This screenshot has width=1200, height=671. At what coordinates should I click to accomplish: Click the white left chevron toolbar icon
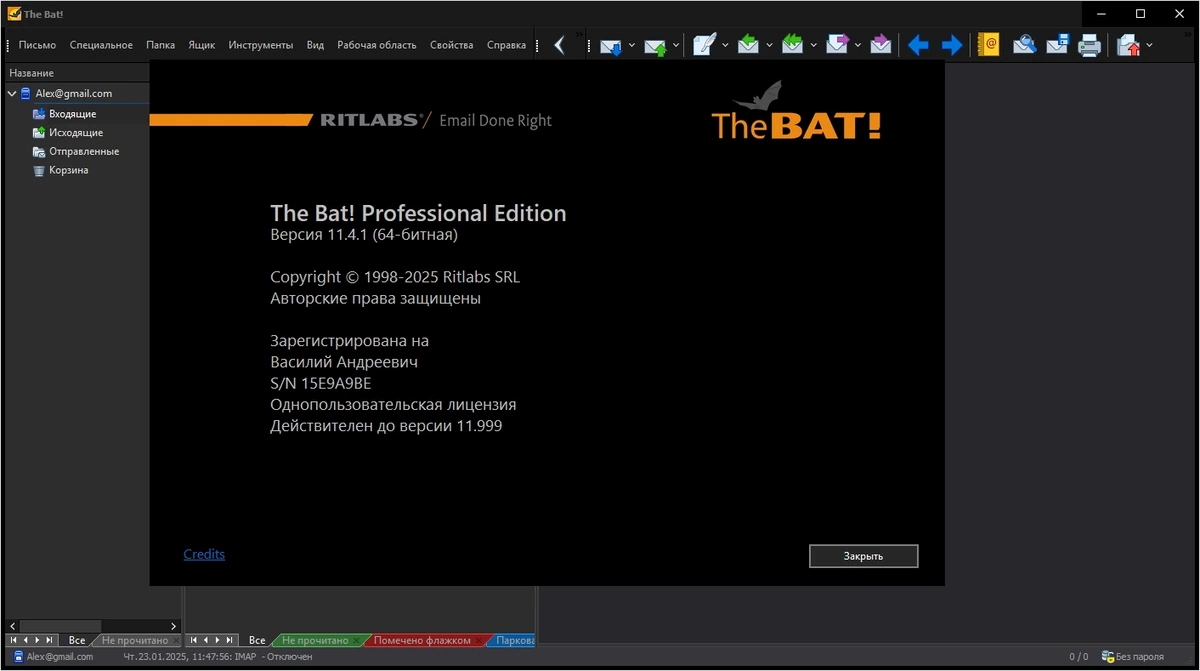coord(560,45)
